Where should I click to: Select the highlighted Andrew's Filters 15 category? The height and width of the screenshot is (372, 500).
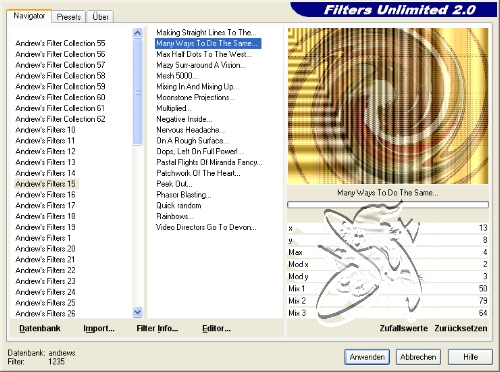[46, 184]
